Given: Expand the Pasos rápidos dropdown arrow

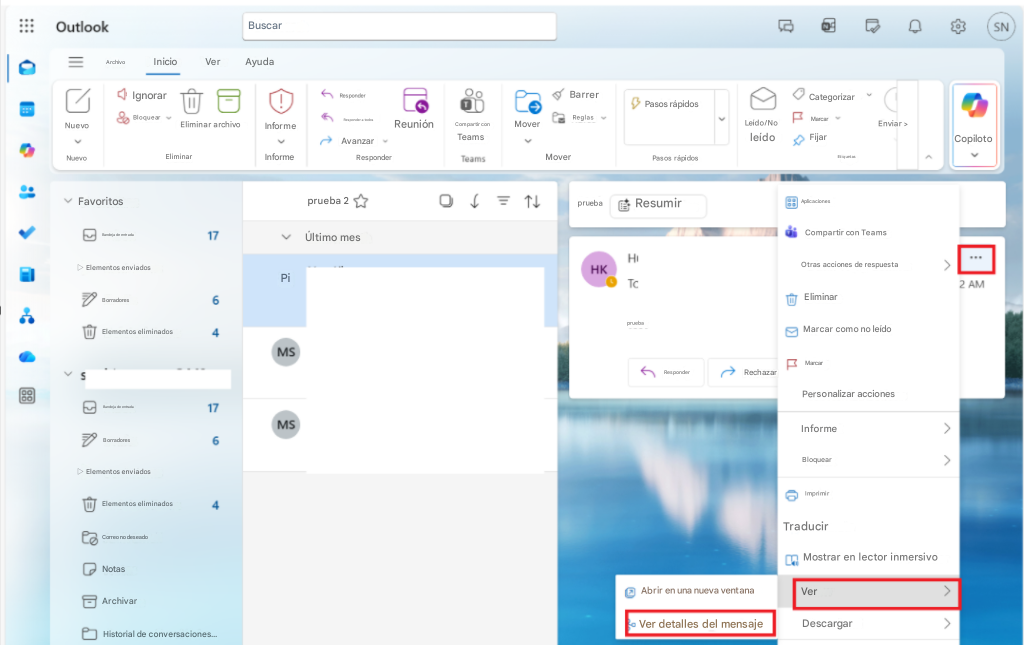Looking at the screenshot, I should (722, 119).
